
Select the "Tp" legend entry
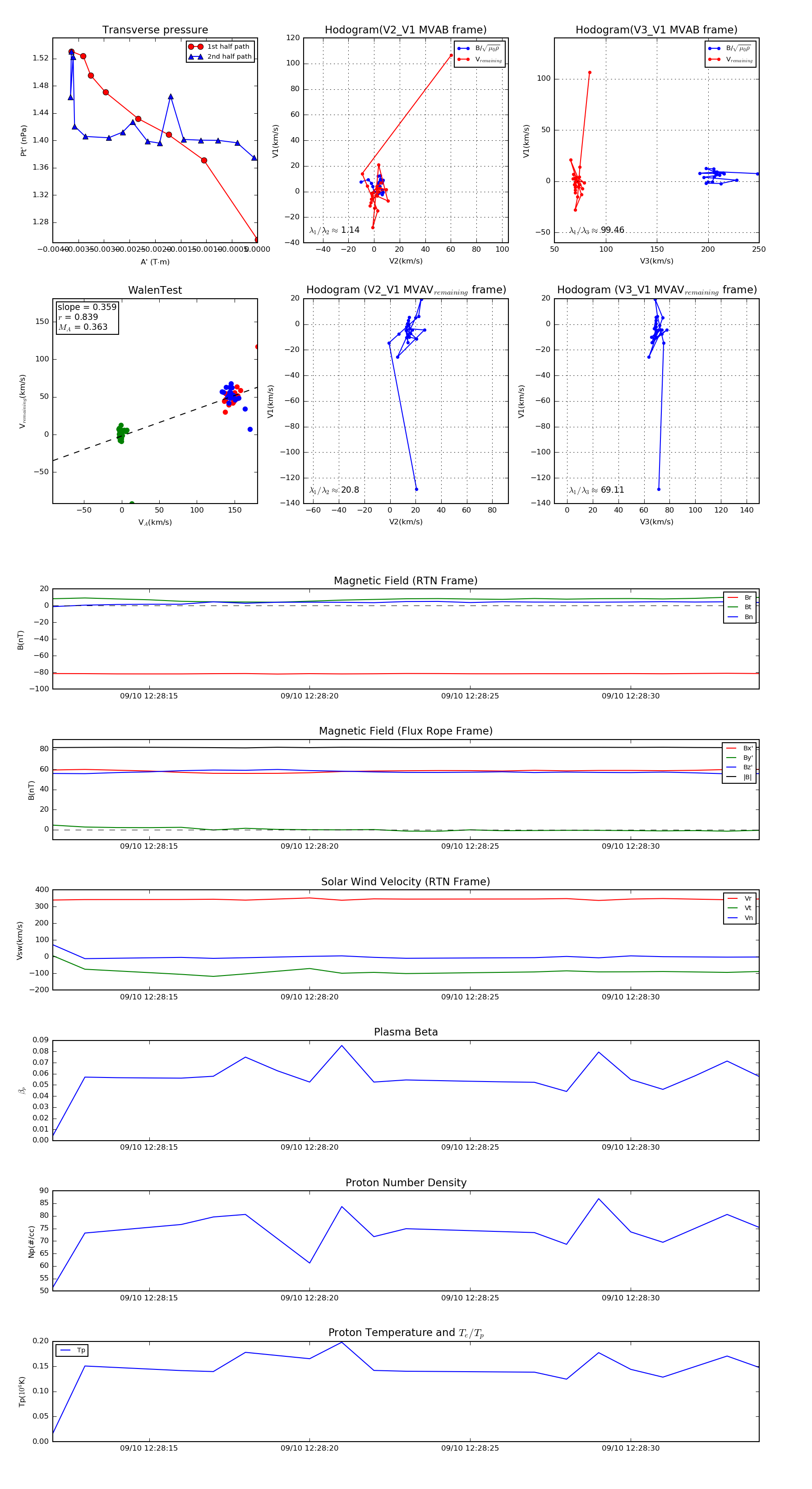(73, 1350)
